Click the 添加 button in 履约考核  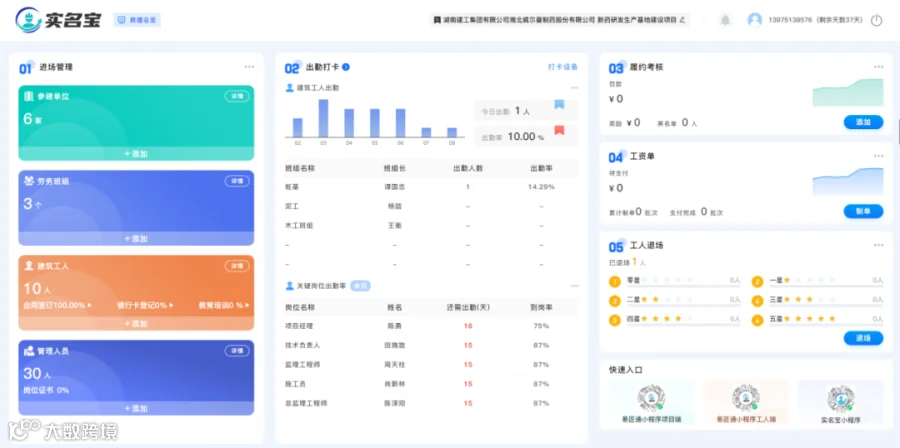(x=863, y=122)
